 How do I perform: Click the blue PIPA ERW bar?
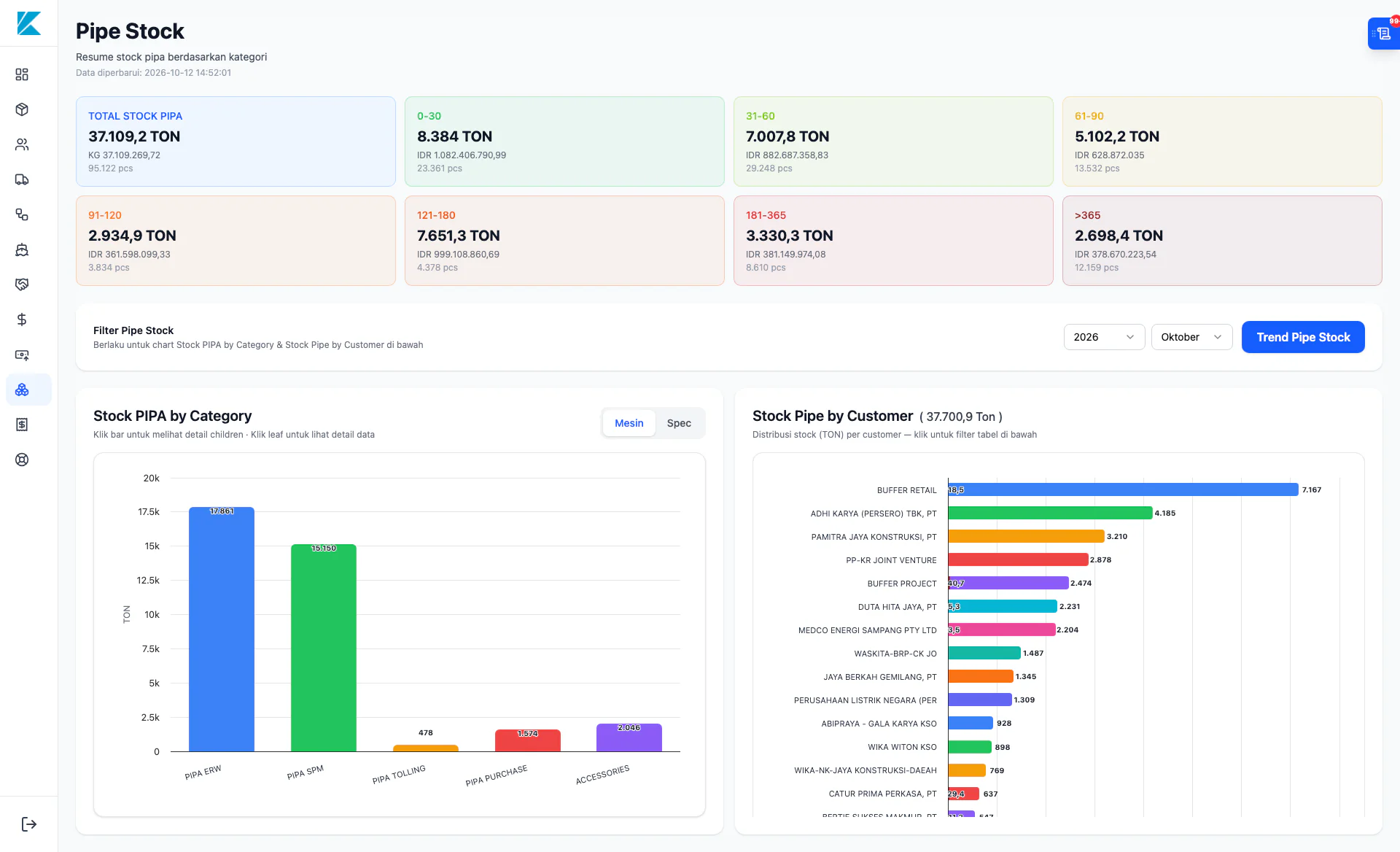pyautogui.click(x=222, y=629)
